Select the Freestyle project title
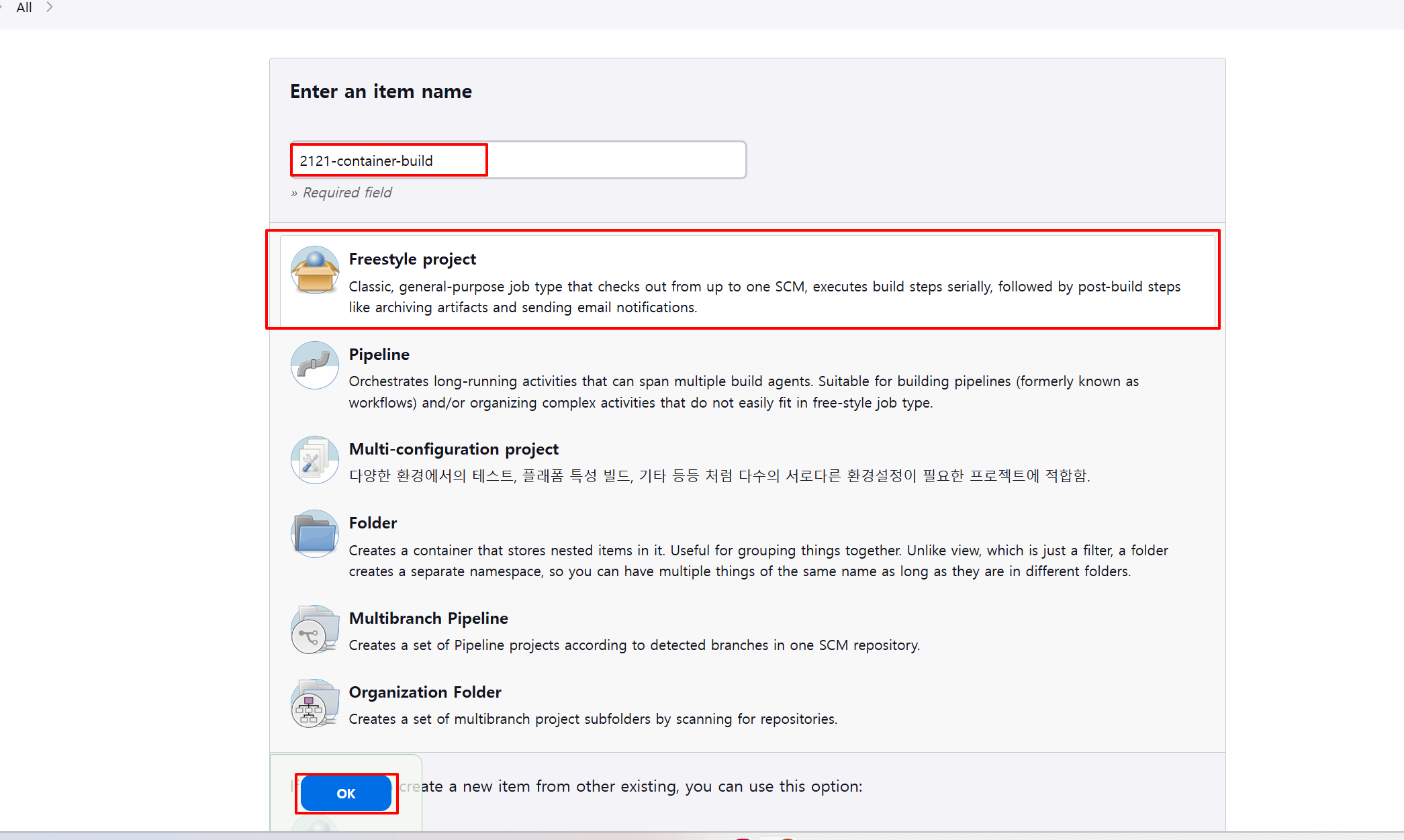Image resolution: width=1404 pixels, height=840 pixels. [x=412, y=259]
